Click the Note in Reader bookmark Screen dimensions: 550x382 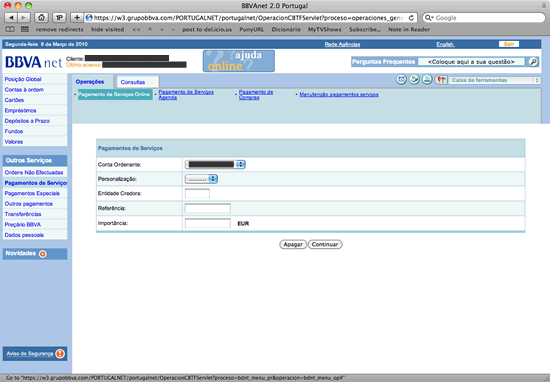(x=409, y=29)
